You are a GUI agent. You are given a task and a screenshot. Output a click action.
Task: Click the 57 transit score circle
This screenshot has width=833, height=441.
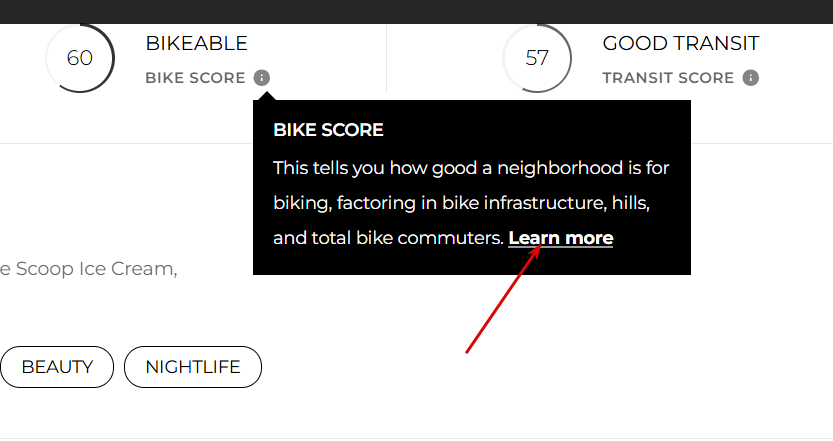537,58
